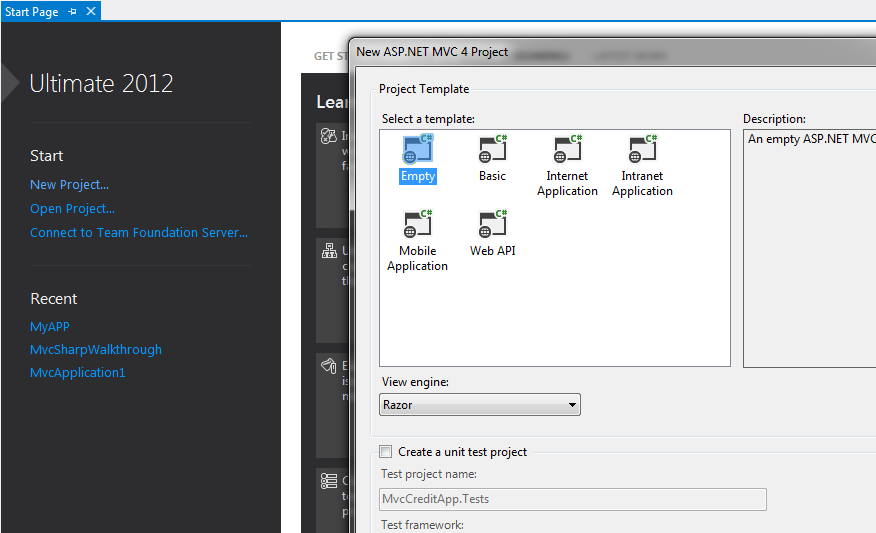This screenshot has height=533, width=876.
Task: Click the Open Project... link
Action: coord(72,208)
